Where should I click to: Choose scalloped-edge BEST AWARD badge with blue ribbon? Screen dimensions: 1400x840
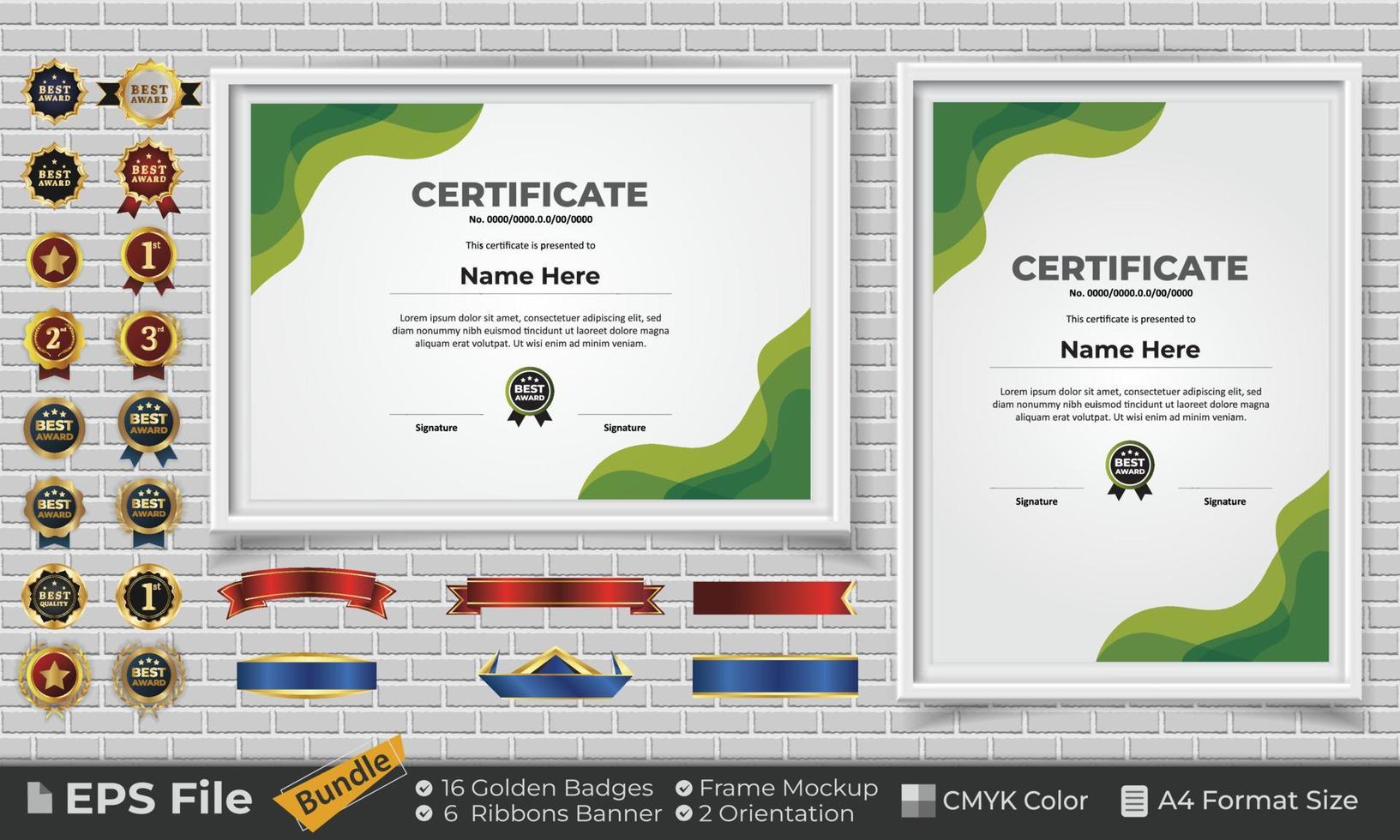point(55,512)
